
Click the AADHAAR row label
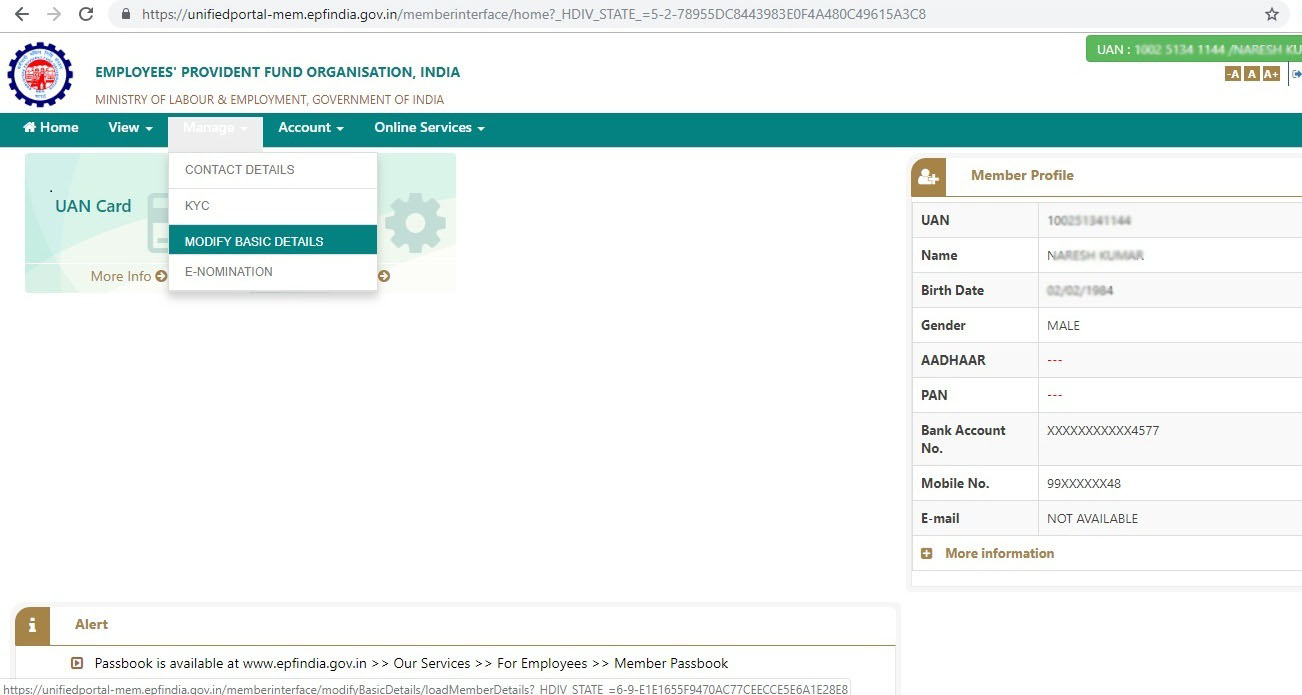pyautogui.click(x=953, y=360)
